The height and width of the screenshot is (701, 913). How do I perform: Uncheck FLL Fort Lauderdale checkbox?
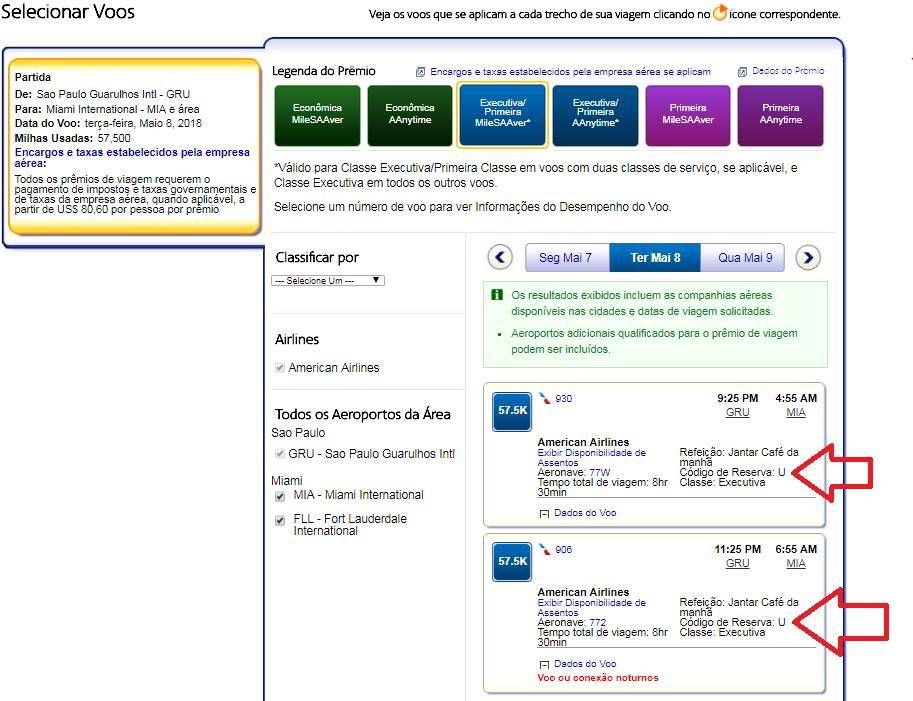point(280,520)
